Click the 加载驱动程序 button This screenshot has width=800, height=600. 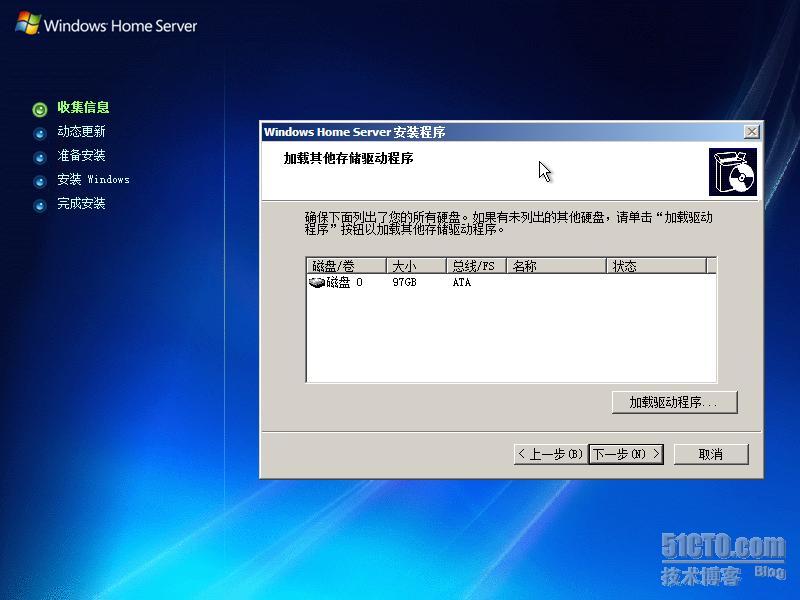674,402
